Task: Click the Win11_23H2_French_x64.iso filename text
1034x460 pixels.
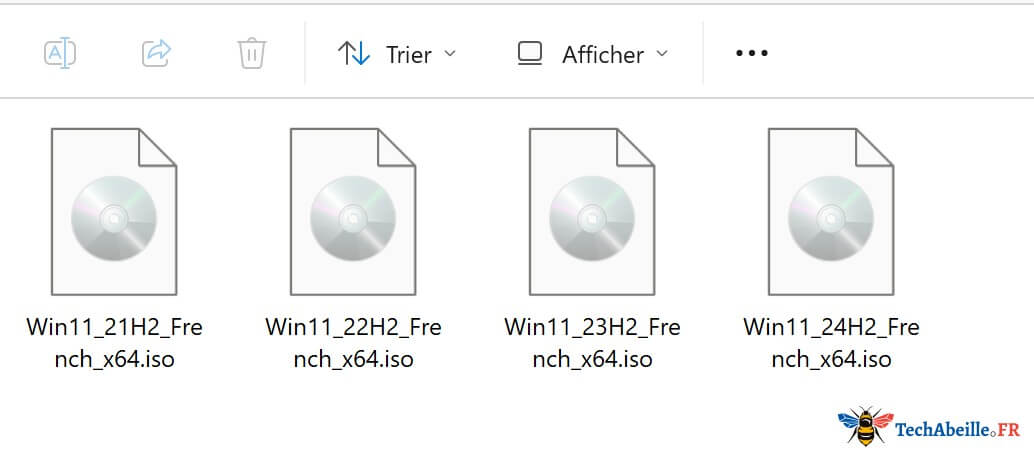Action: [592, 343]
